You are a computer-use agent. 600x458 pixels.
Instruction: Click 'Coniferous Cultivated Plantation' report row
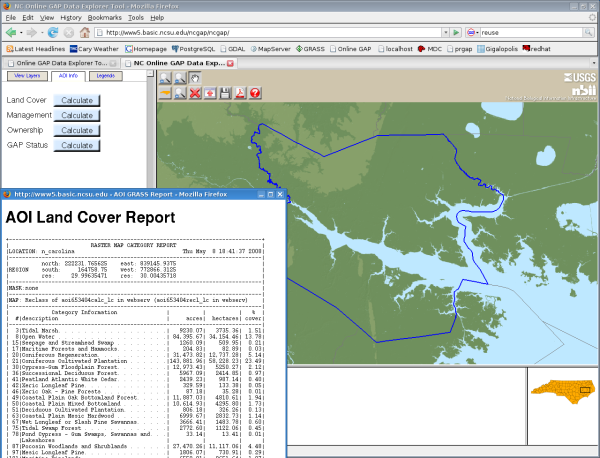(x=135, y=361)
